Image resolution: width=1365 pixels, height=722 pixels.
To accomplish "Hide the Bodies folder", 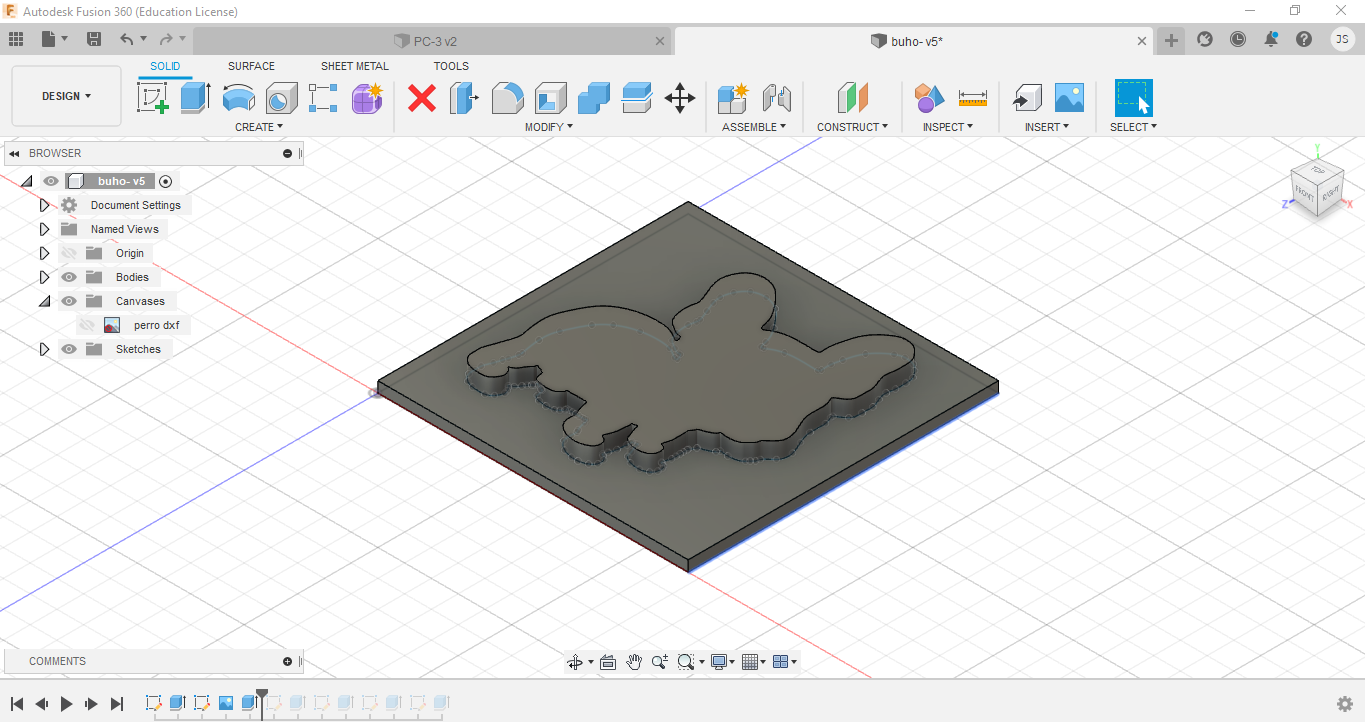I will [x=69, y=277].
